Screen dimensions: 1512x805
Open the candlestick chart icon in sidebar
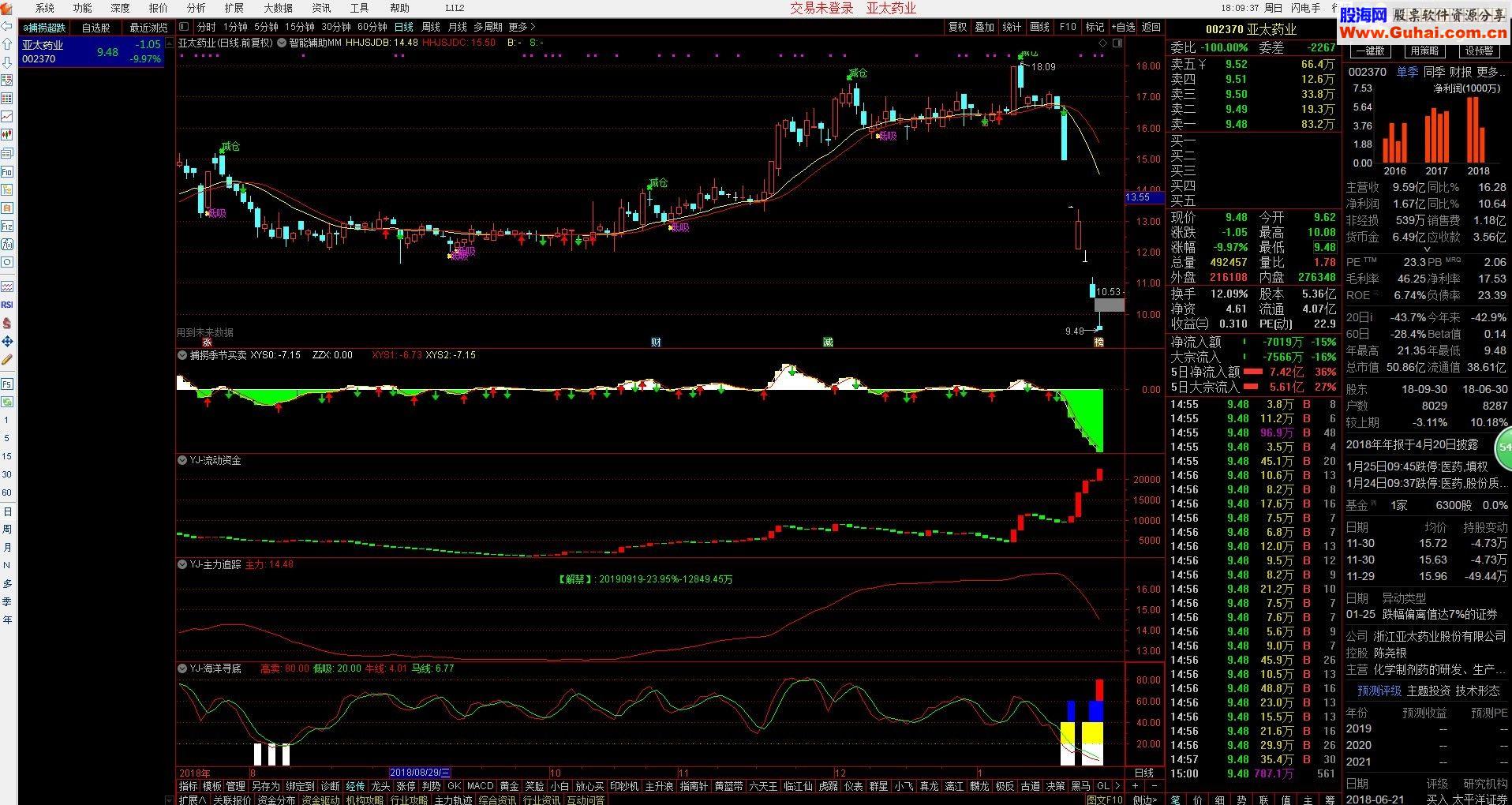(7, 135)
